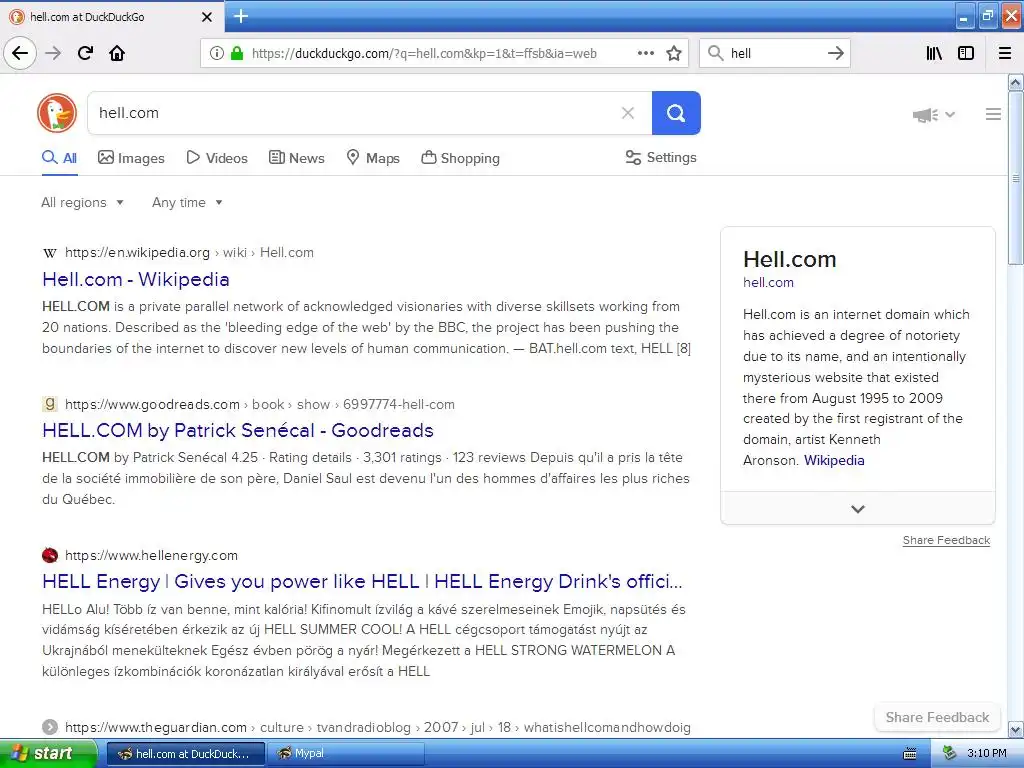Select the All results tab
The width and height of the screenshot is (1024, 768).
tap(59, 158)
